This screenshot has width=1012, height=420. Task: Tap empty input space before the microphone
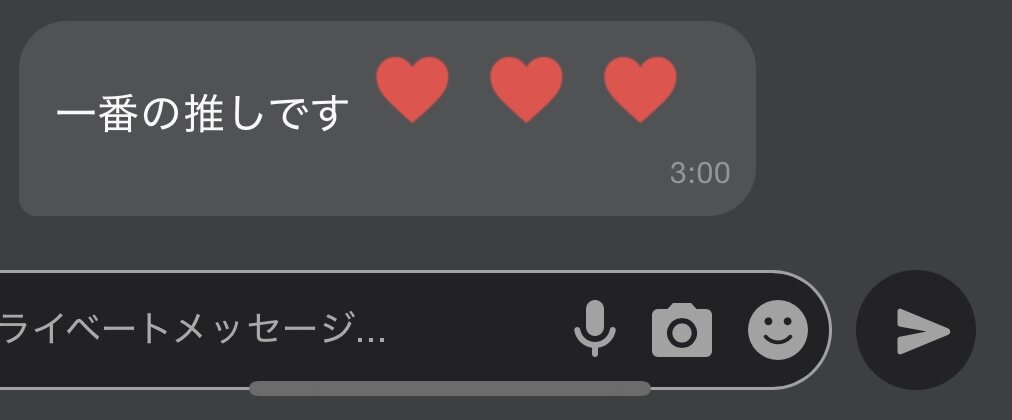[x=478, y=330]
